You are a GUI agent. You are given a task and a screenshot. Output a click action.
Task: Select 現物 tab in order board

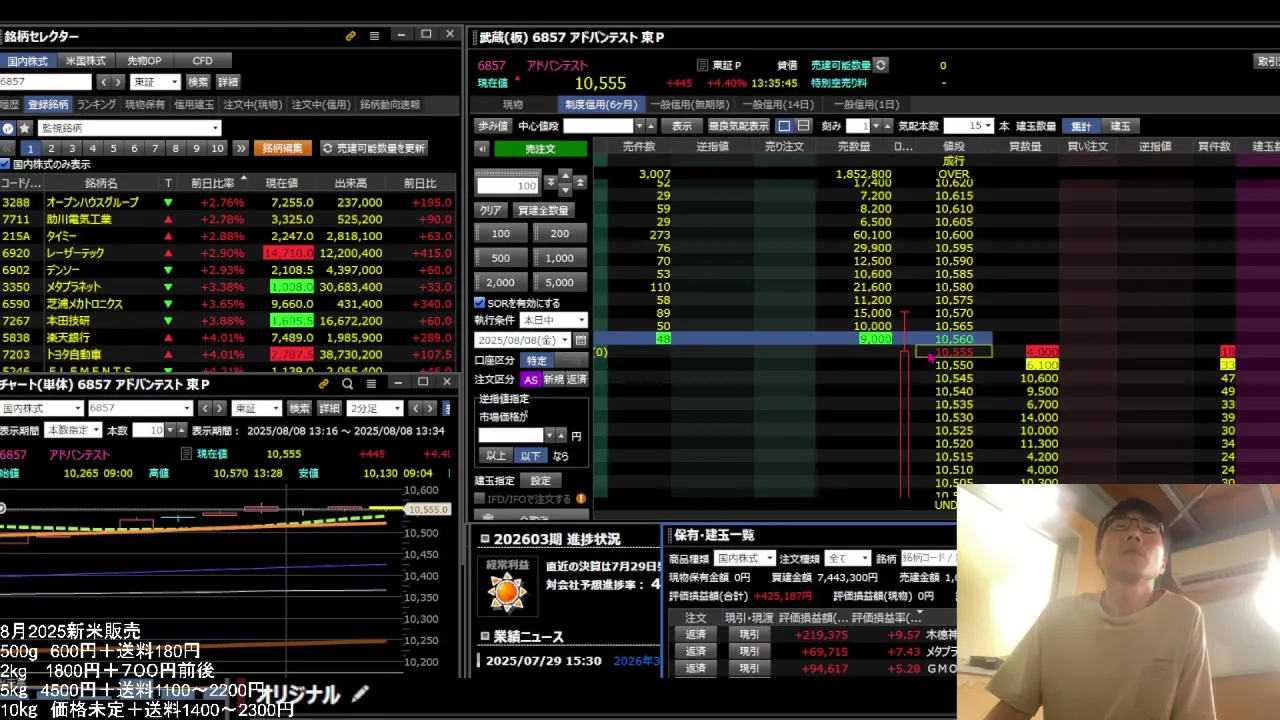[x=513, y=104]
